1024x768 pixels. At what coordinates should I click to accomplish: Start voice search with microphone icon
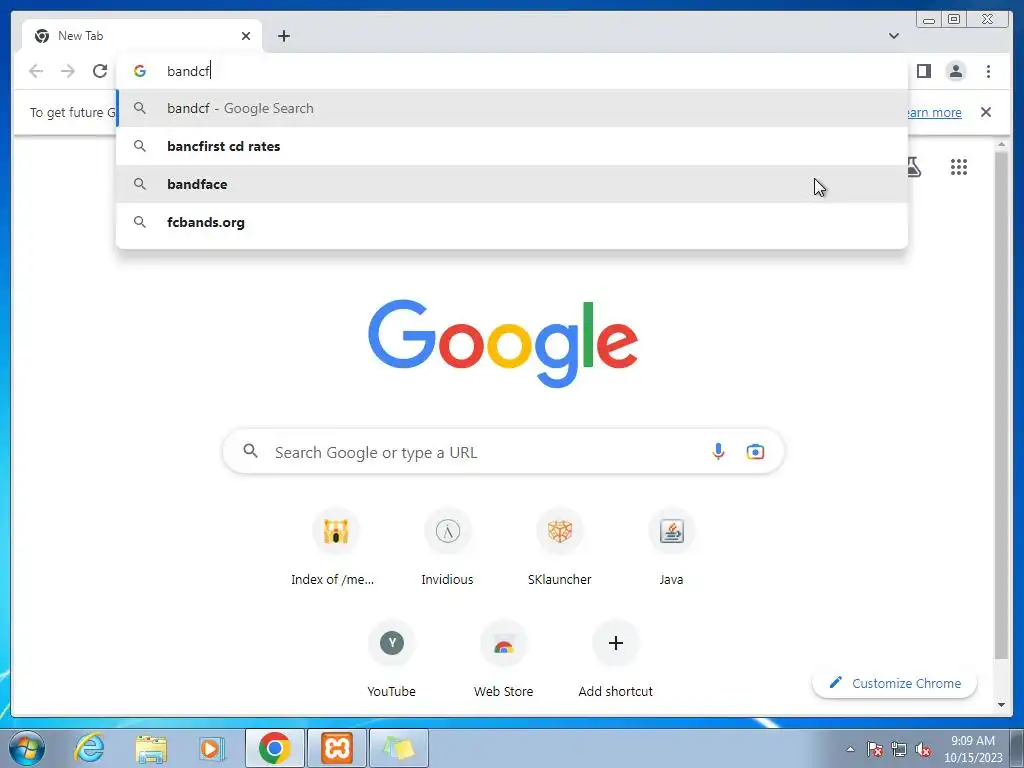[x=718, y=451]
